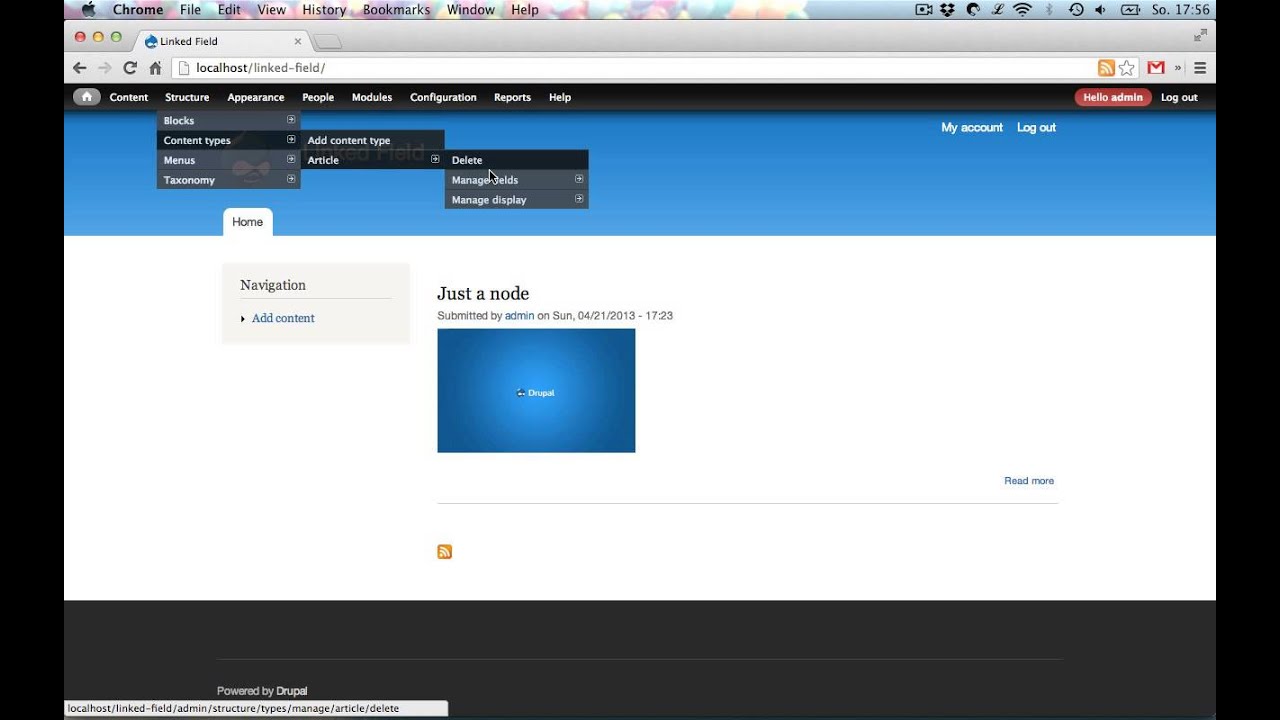
Task: Open the Chrome application menu
Action: 138,10
